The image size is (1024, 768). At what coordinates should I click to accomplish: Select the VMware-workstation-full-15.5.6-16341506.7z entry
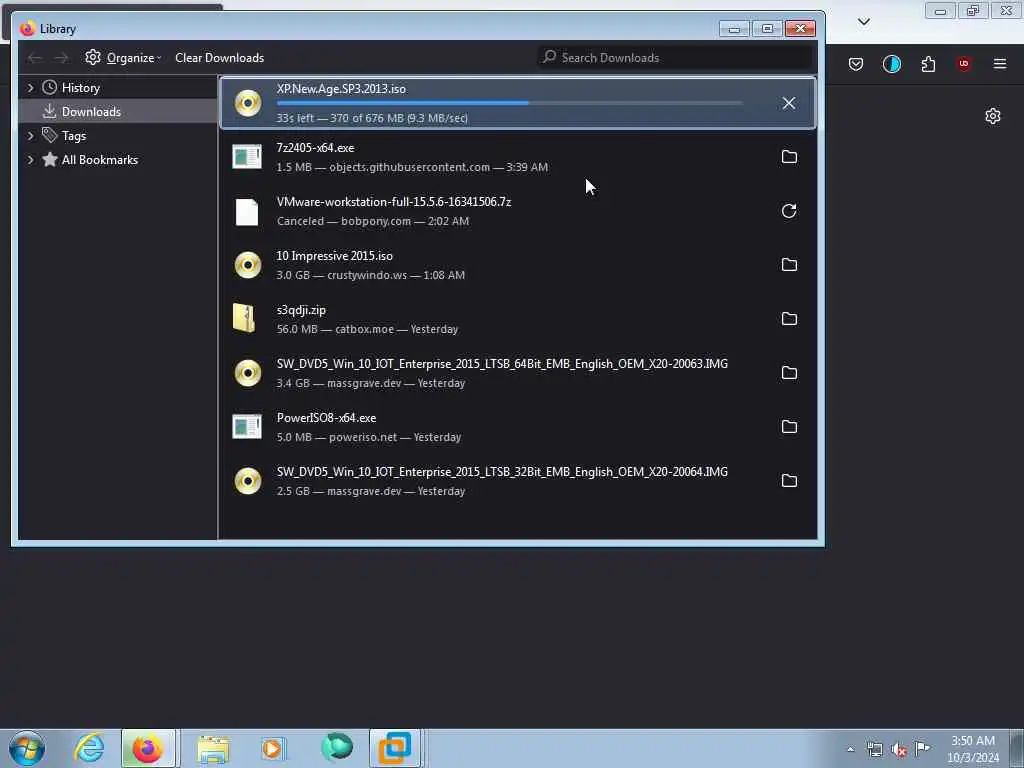pos(518,211)
